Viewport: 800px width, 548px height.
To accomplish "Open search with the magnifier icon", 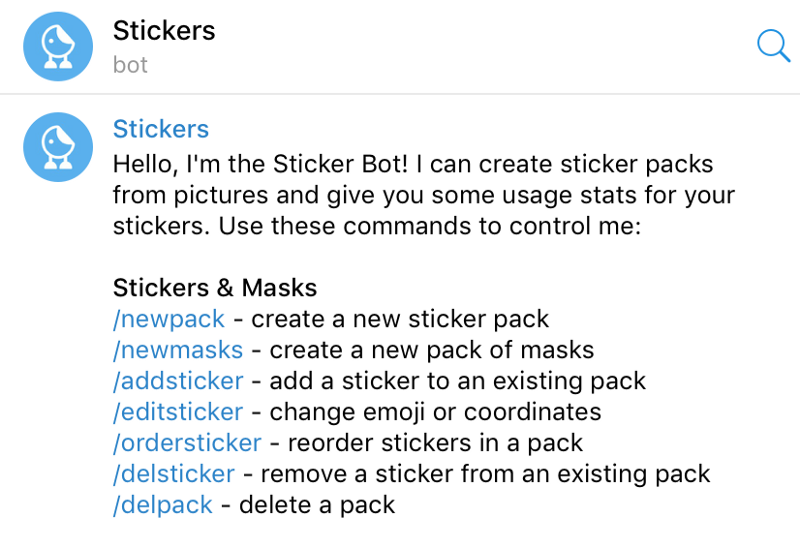I will coord(773,46).
